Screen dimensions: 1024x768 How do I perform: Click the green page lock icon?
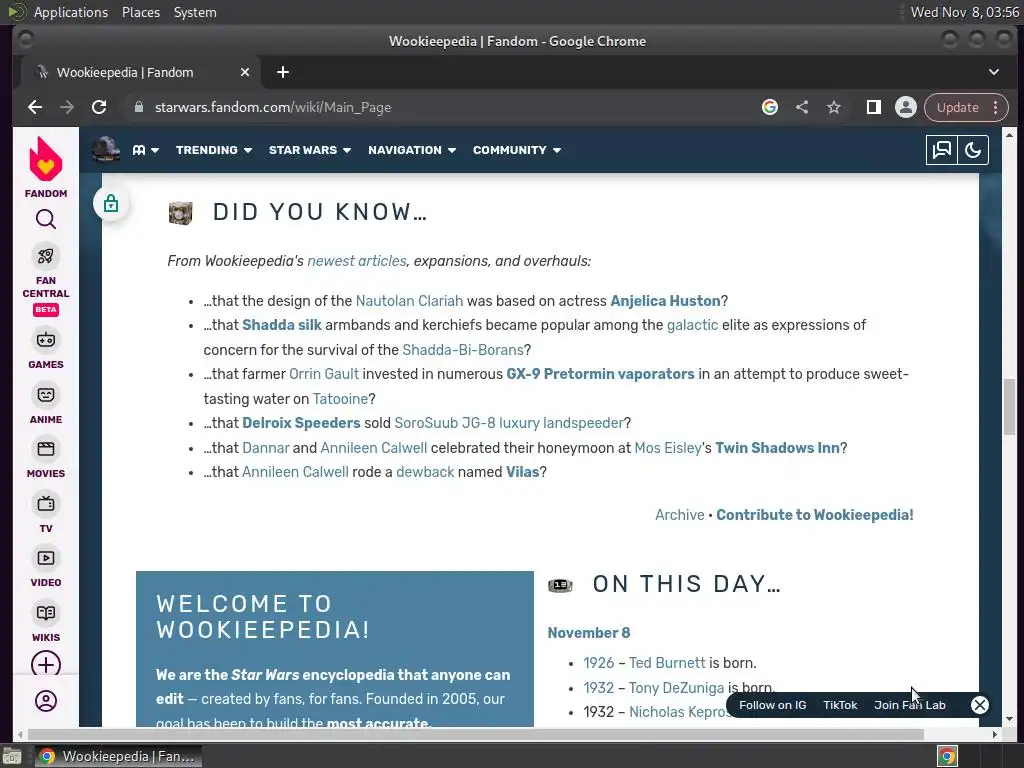point(111,204)
